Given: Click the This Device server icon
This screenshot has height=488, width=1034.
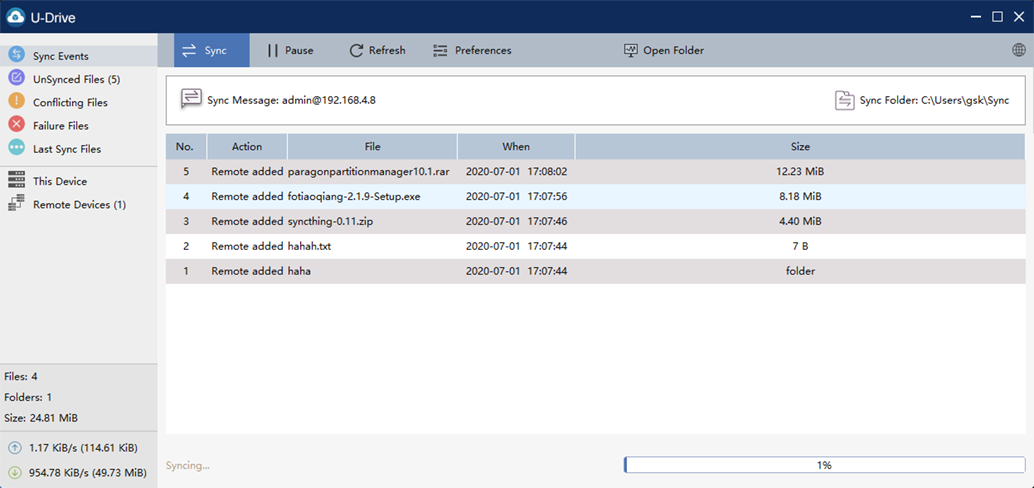Looking at the screenshot, I should [16, 181].
